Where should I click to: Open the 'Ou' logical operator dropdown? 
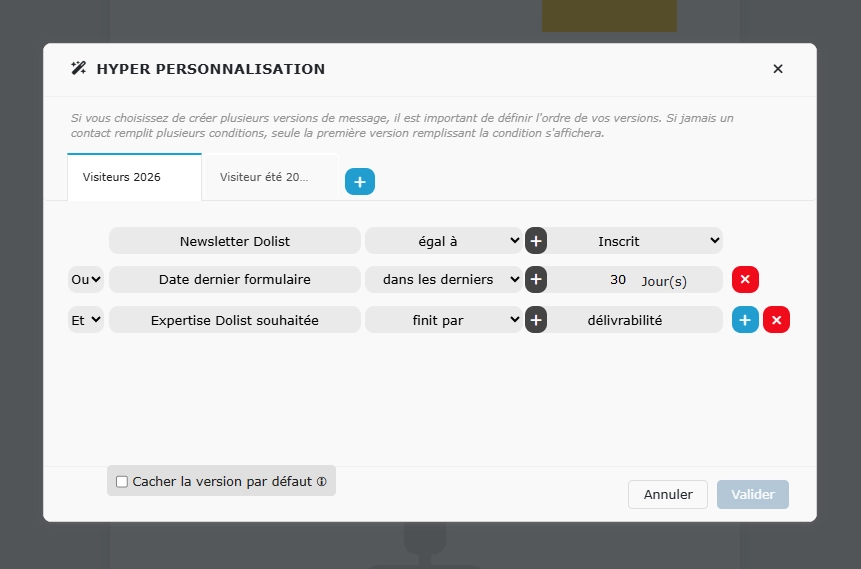tap(86, 279)
